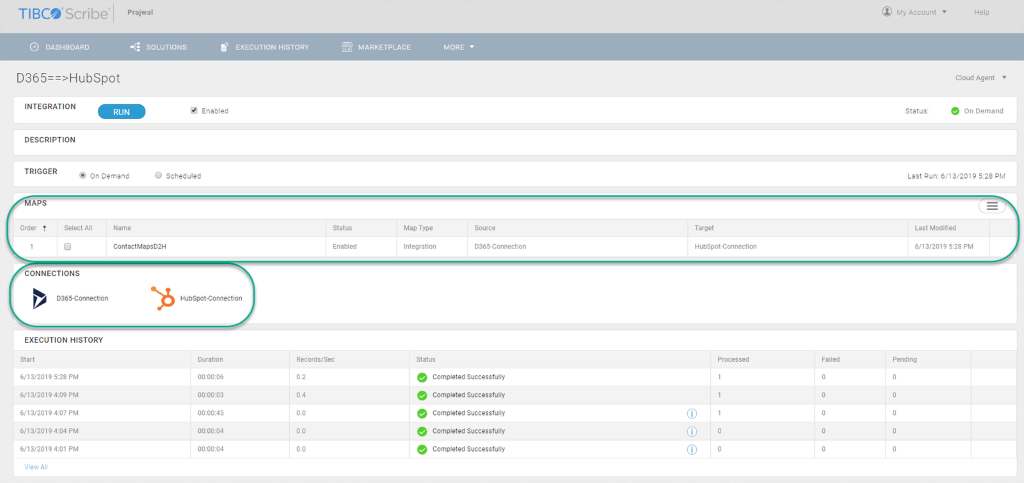Click the green check for the 5:28 PM run
Image resolution: width=1024 pixels, height=483 pixels.
click(x=422, y=377)
